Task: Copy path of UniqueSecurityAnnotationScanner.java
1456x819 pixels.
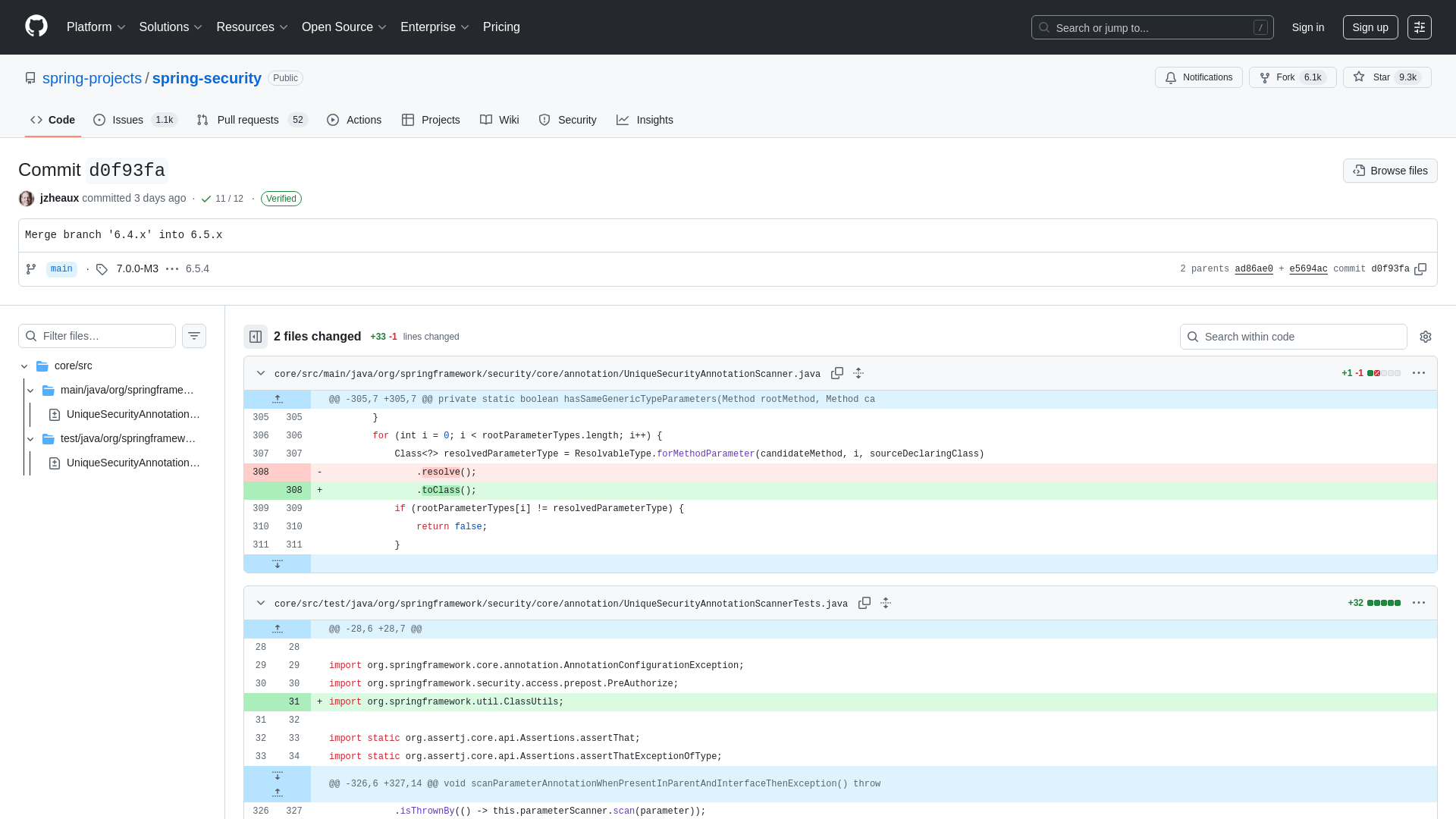Action: point(837,373)
